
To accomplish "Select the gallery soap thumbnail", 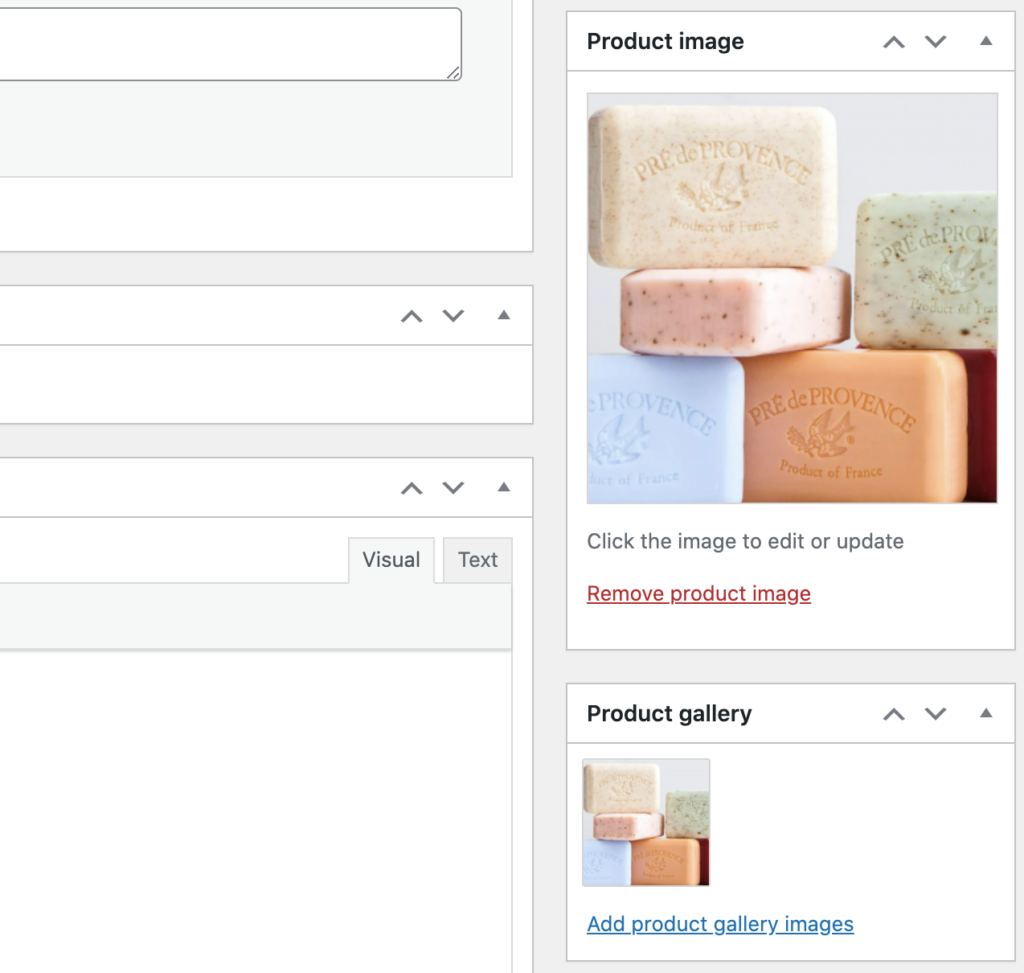I will pyautogui.click(x=645, y=822).
